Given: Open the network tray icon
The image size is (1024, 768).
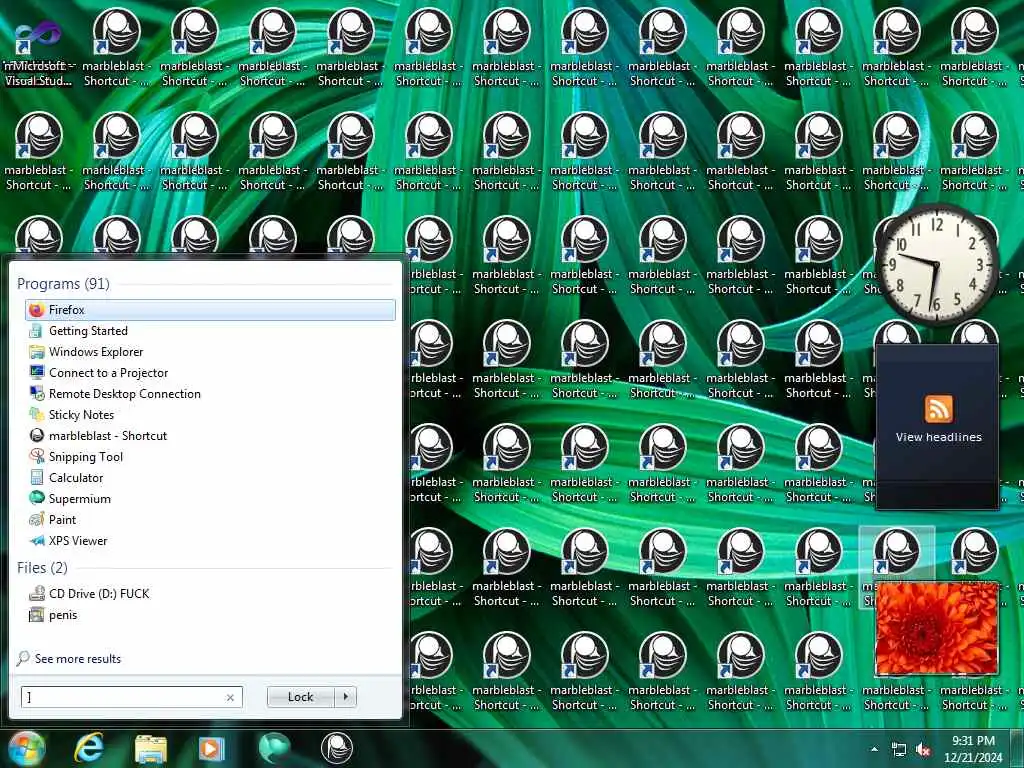Looking at the screenshot, I should 899,750.
